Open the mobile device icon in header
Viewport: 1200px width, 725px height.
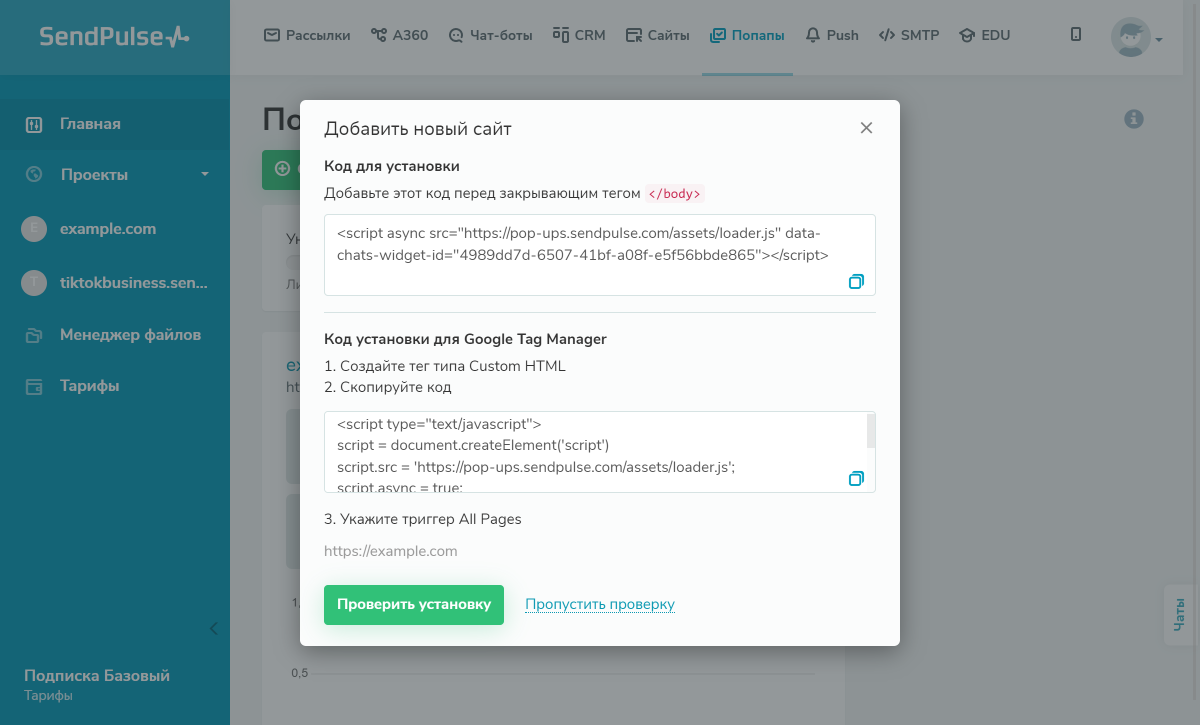point(1076,35)
